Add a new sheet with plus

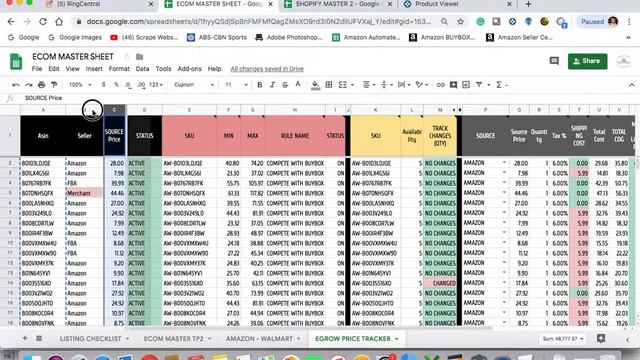click(x=25, y=338)
